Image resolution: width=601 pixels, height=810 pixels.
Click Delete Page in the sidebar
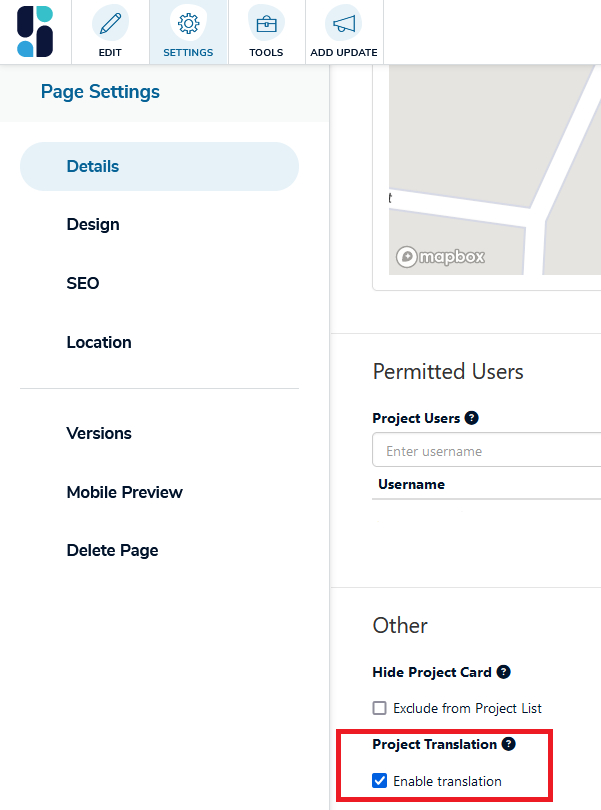tap(112, 550)
